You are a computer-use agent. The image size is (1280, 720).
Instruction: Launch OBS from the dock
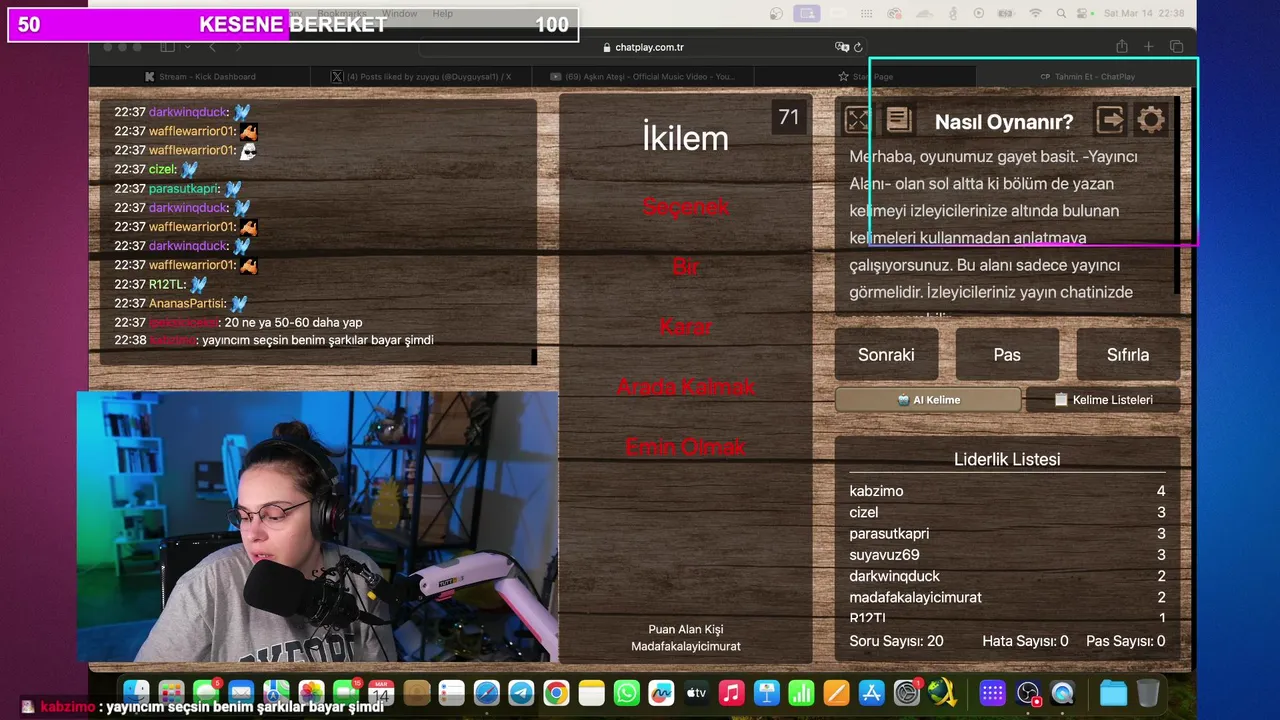(x=1027, y=692)
